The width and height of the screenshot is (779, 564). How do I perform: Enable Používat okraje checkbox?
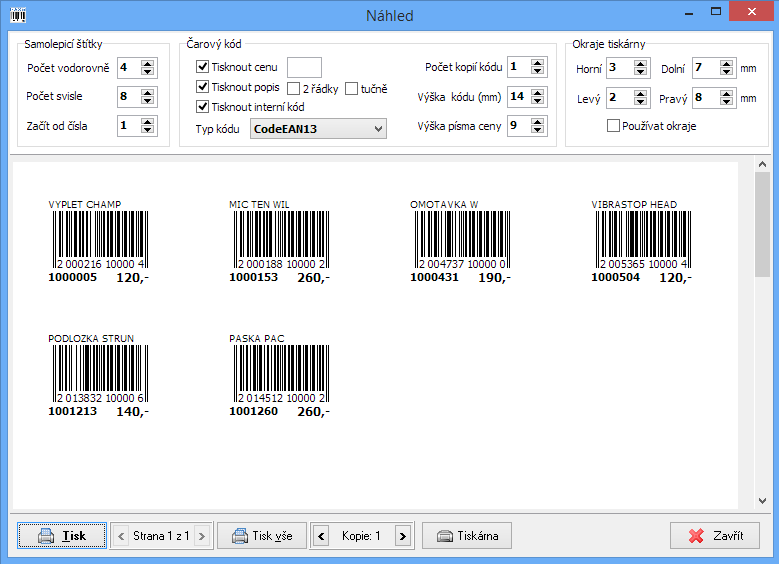tap(613, 126)
